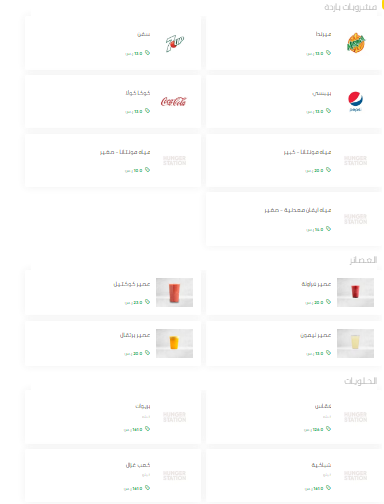Click price tag icon under كعب غزال
The width and height of the screenshot is (384, 504).
[147, 488]
